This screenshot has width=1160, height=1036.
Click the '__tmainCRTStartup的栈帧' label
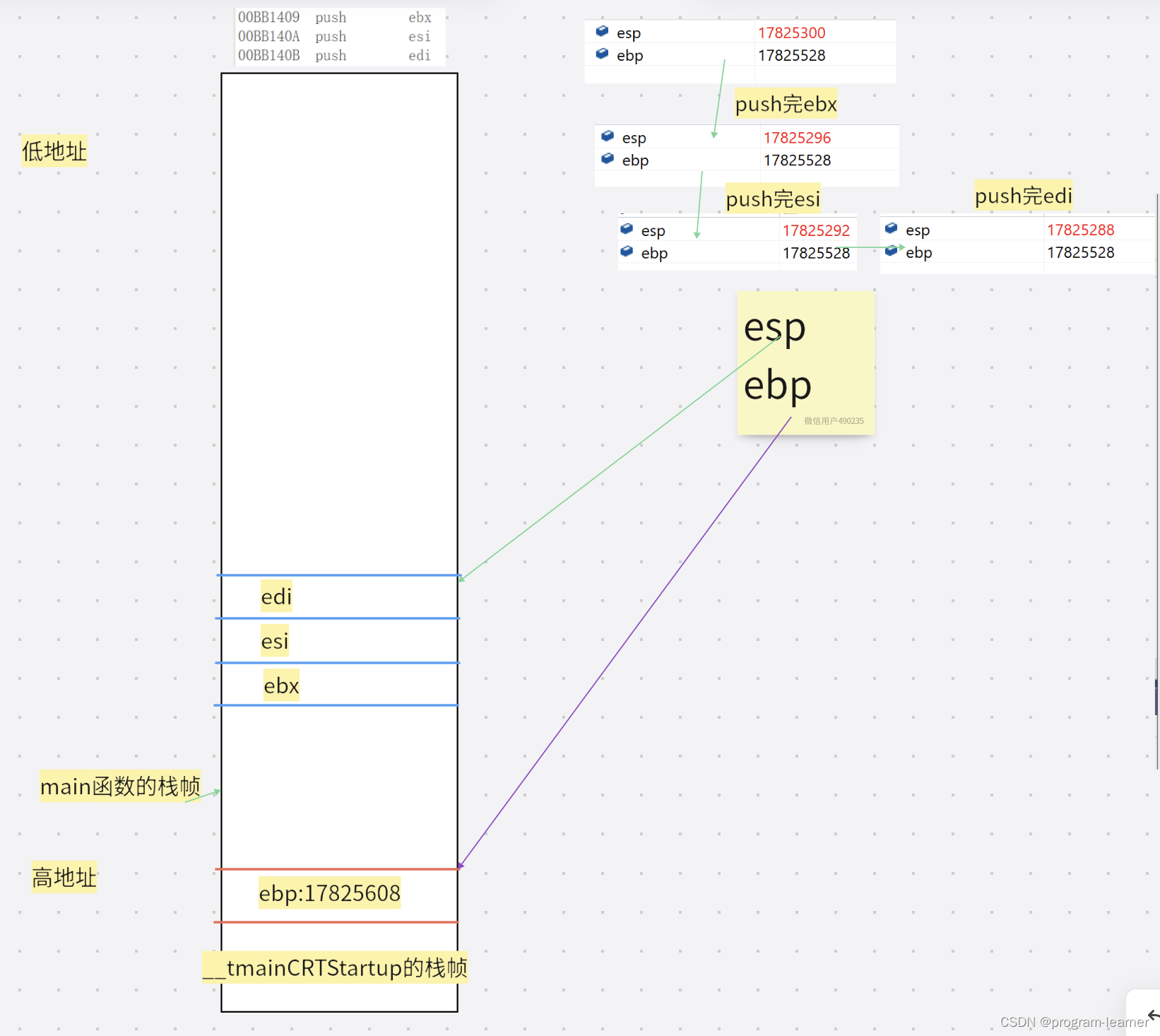click(x=335, y=967)
